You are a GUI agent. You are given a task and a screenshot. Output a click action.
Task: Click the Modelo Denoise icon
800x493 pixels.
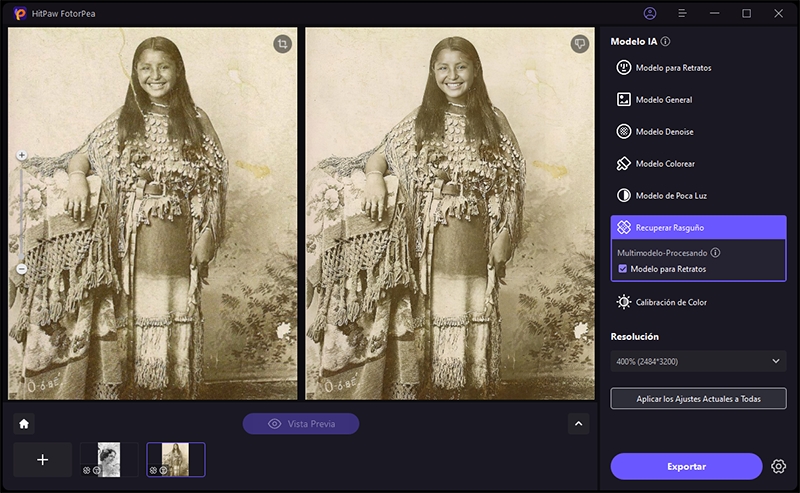click(x=623, y=132)
